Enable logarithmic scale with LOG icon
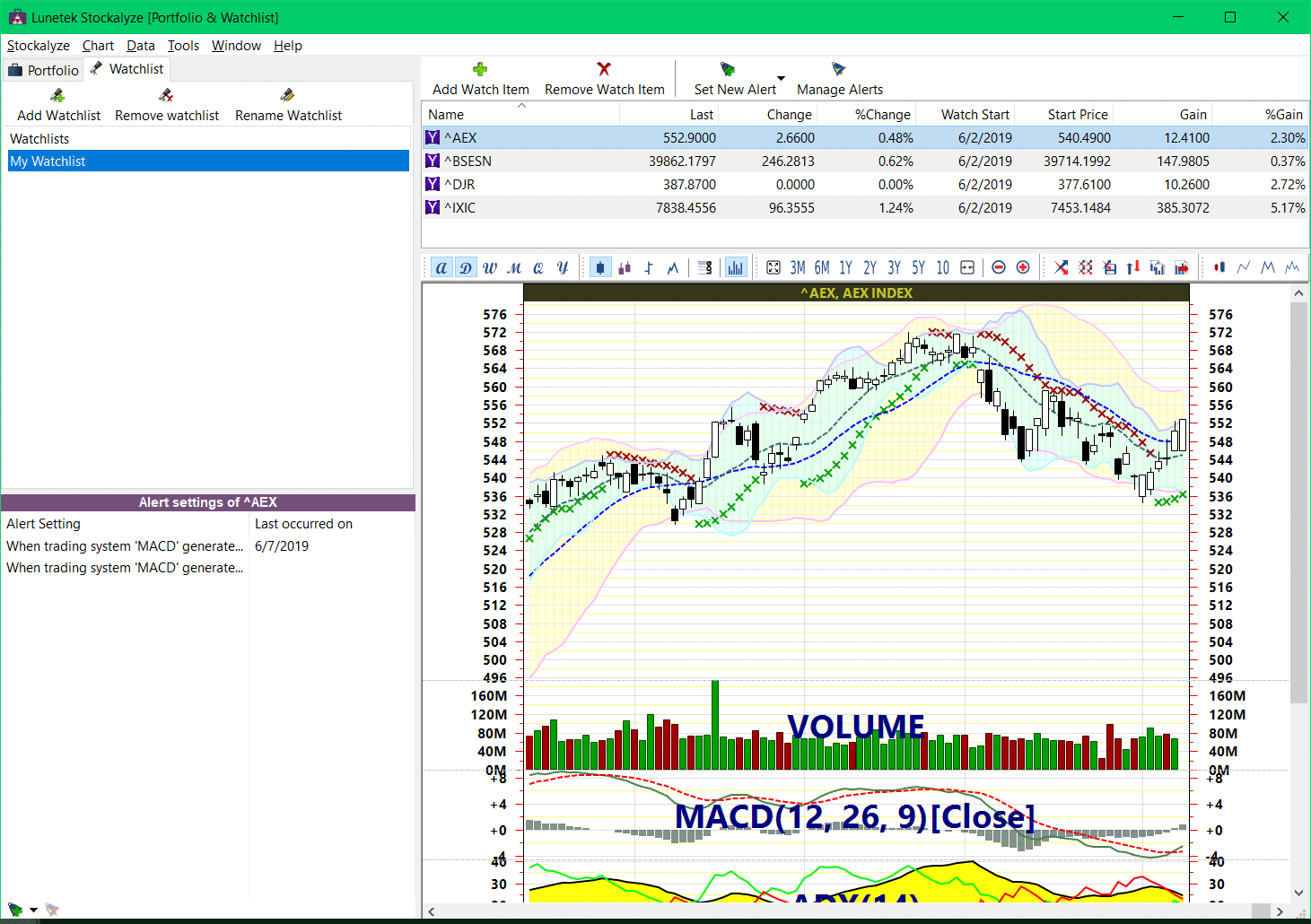The height and width of the screenshot is (924, 1311). (x=705, y=266)
